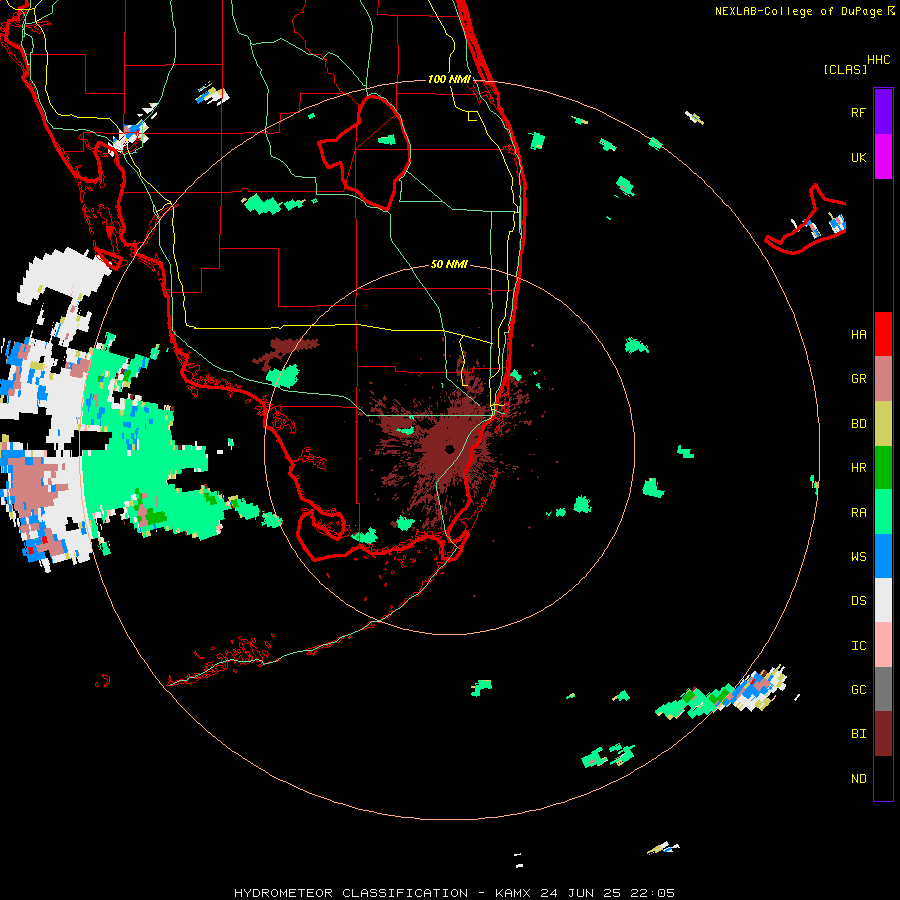The width and height of the screenshot is (900, 900).
Task: Select the BD yellow legend swatch
Action: (883, 424)
